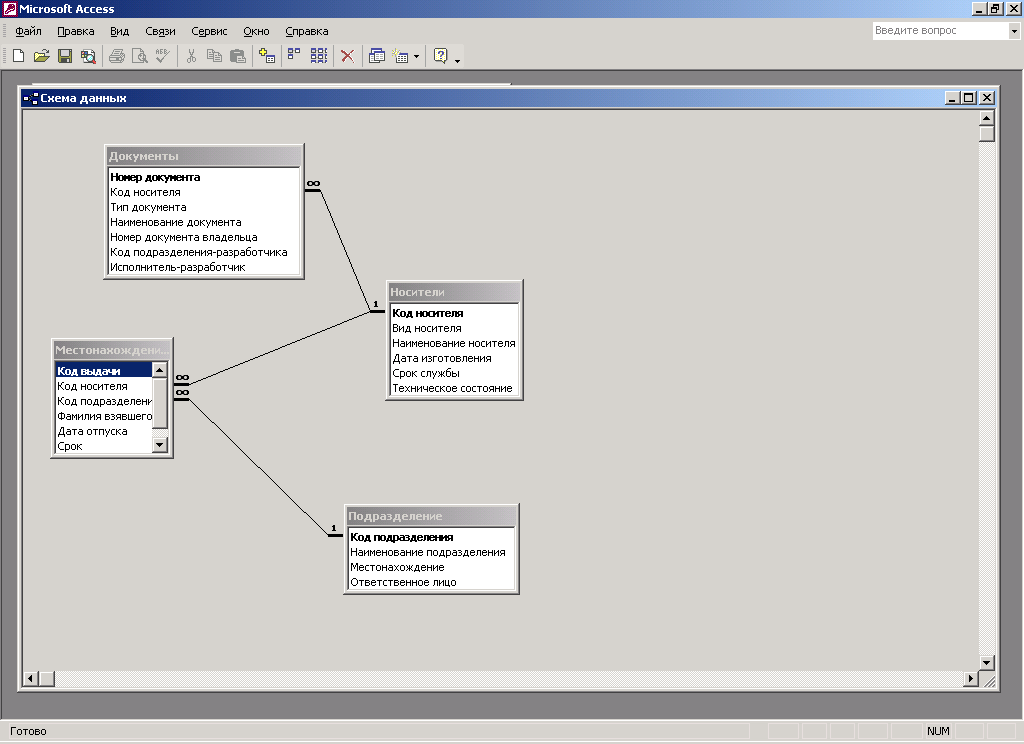This screenshot has height=744, width=1024.
Task: Save the schema using the floppy disk icon
Action: (x=64, y=57)
